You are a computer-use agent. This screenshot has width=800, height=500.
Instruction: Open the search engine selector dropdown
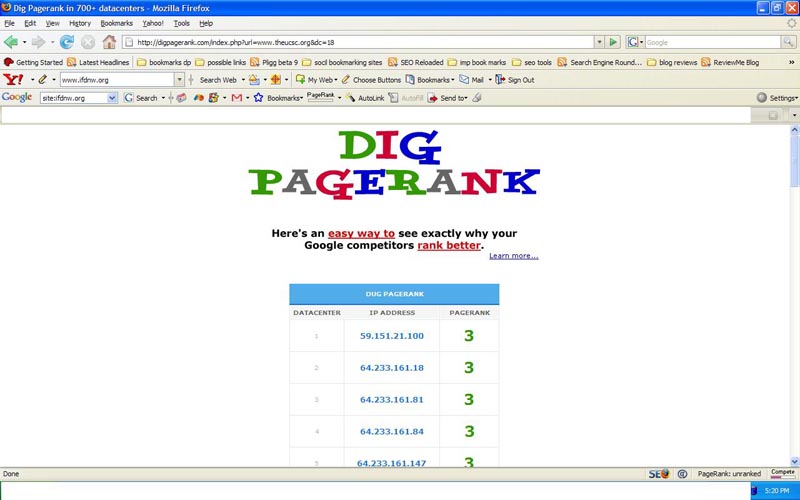(635, 42)
